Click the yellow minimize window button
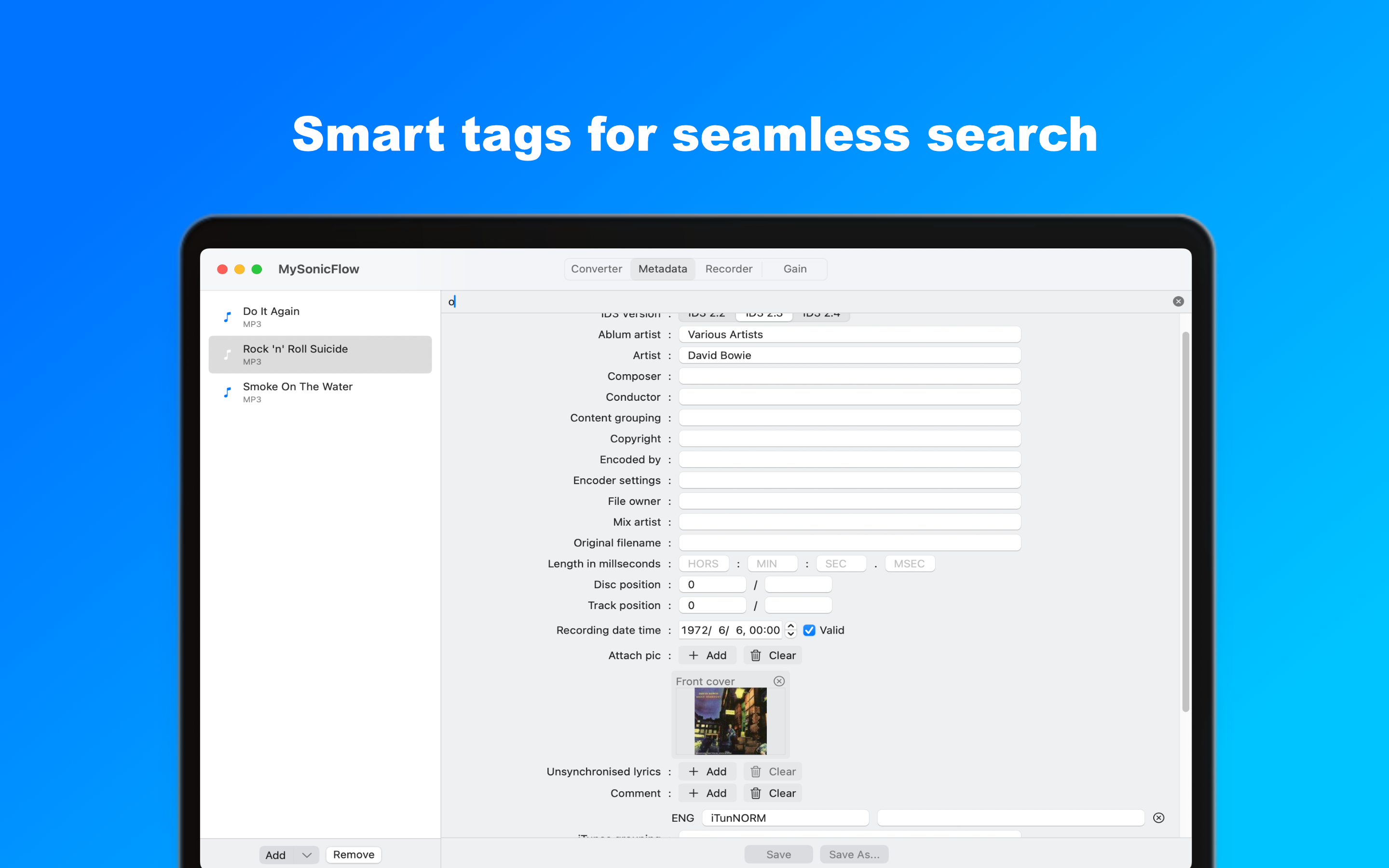This screenshot has height=868, width=1389. coord(240,269)
